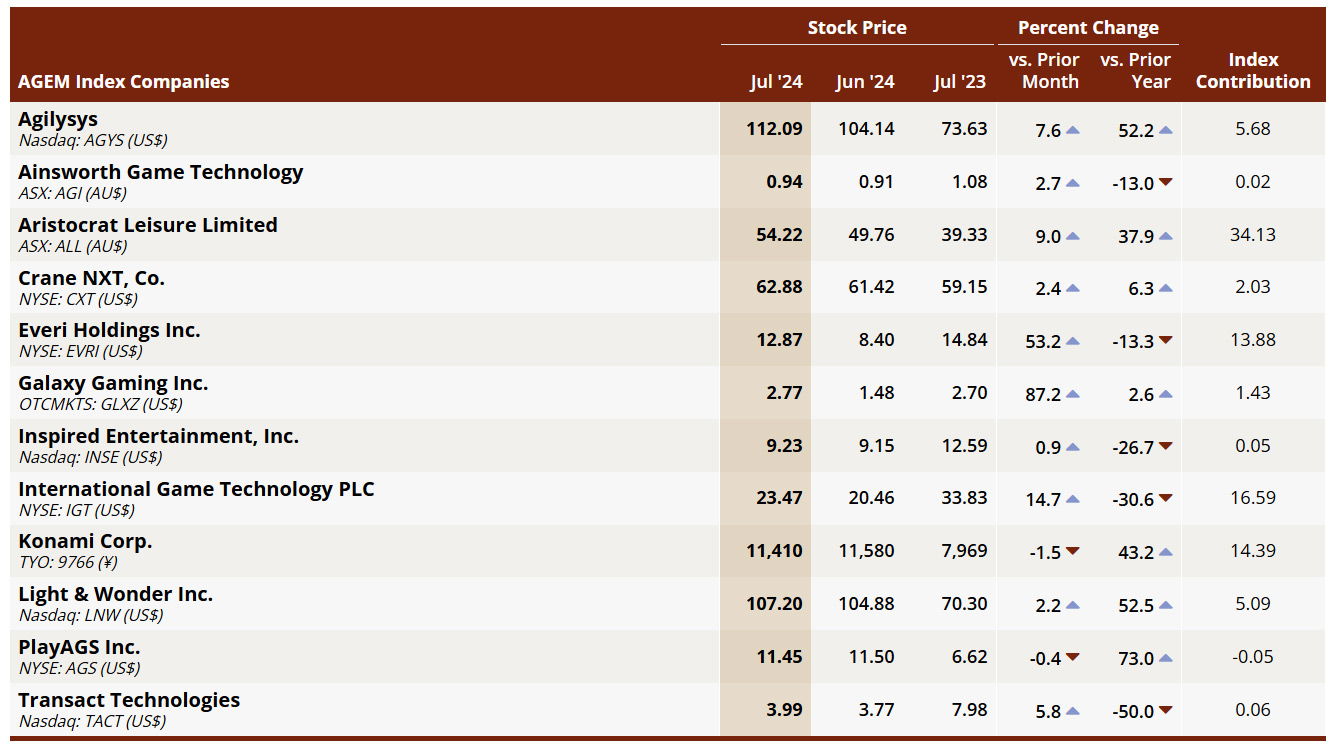The image size is (1336, 752).
Task: Click the down arrow next to Konami -1.5
Action: (x=1072, y=552)
